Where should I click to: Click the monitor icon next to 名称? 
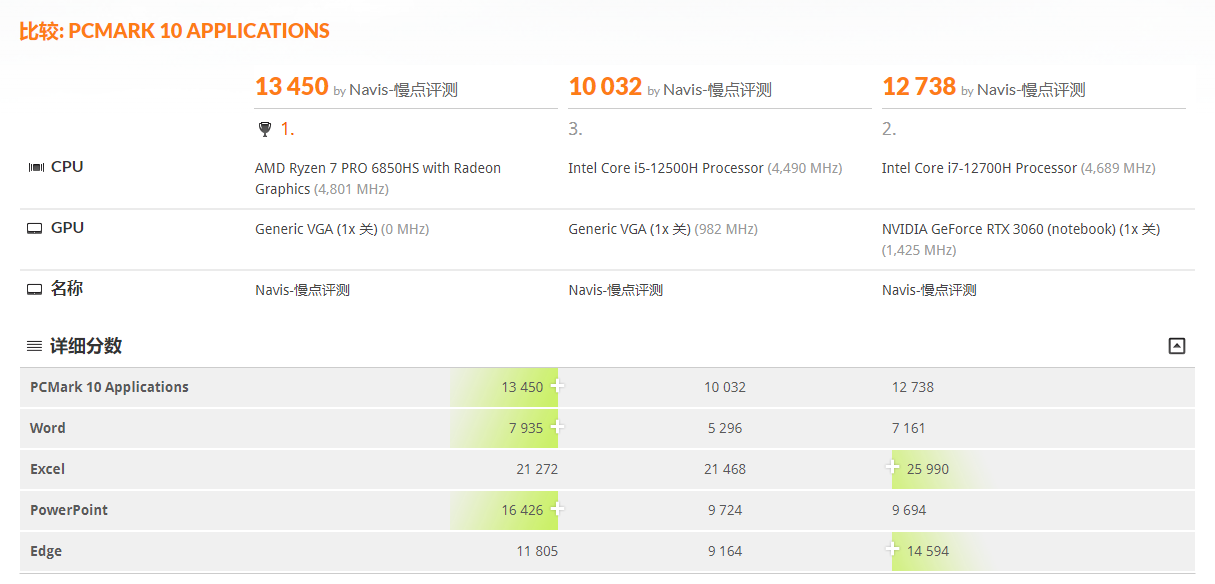[35, 289]
